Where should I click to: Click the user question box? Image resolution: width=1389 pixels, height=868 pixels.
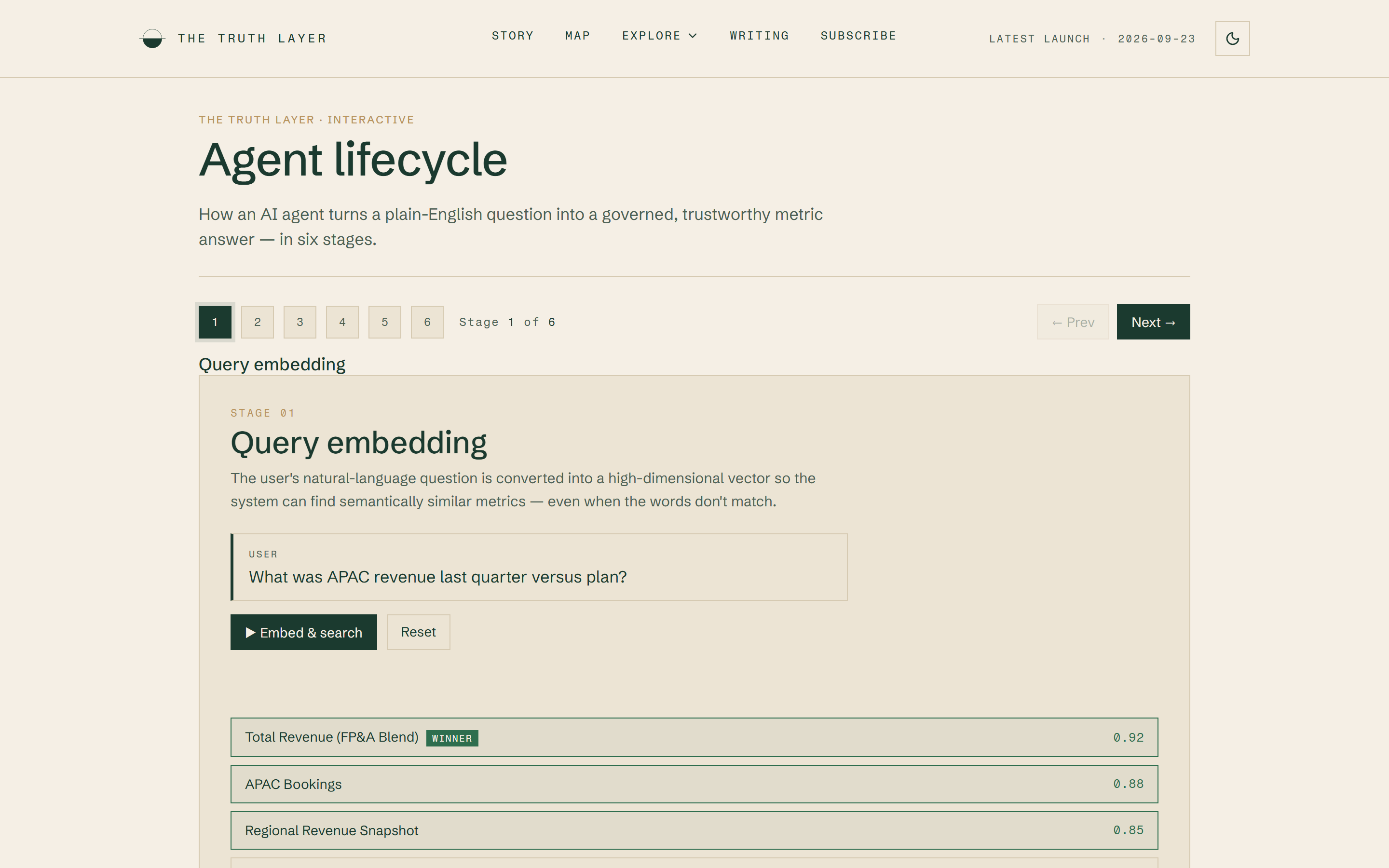pyautogui.click(x=539, y=567)
